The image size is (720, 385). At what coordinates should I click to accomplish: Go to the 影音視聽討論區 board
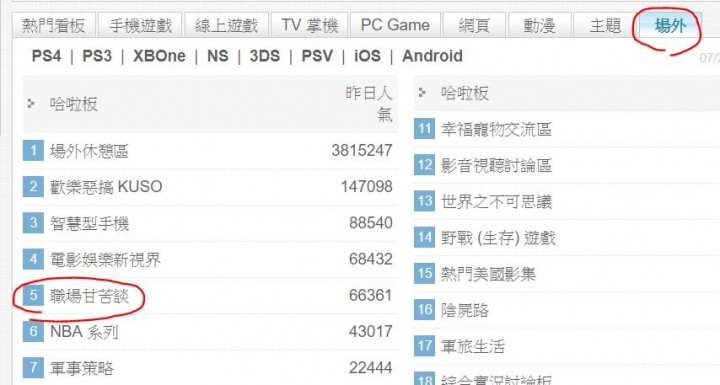tap(496, 165)
